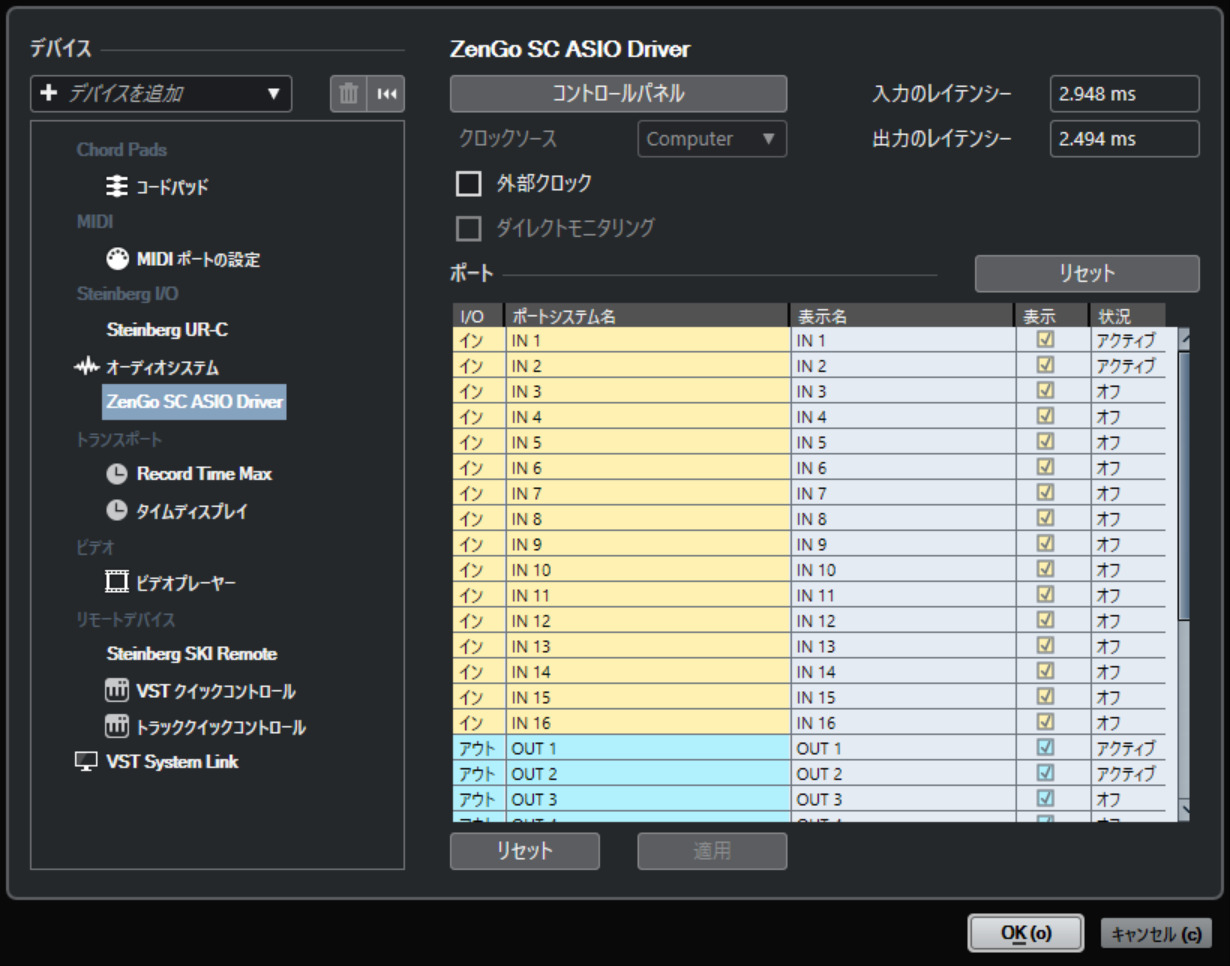Select the VST クイックコントロール entry
Image resolution: width=1230 pixels, height=966 pixels.
[216, 691]
